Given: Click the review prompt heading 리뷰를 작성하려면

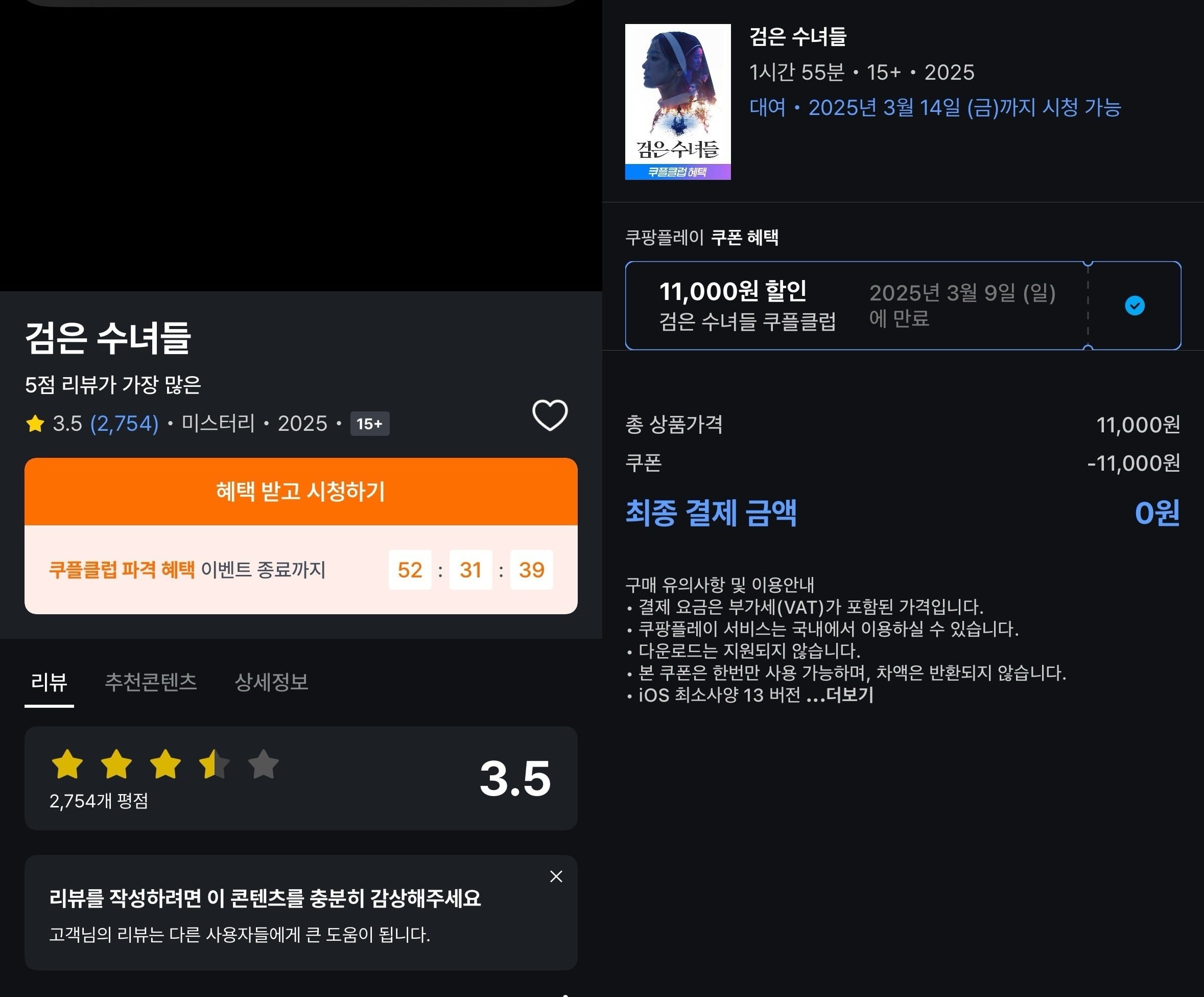Looking at the screenshot, I should point(265,898).
